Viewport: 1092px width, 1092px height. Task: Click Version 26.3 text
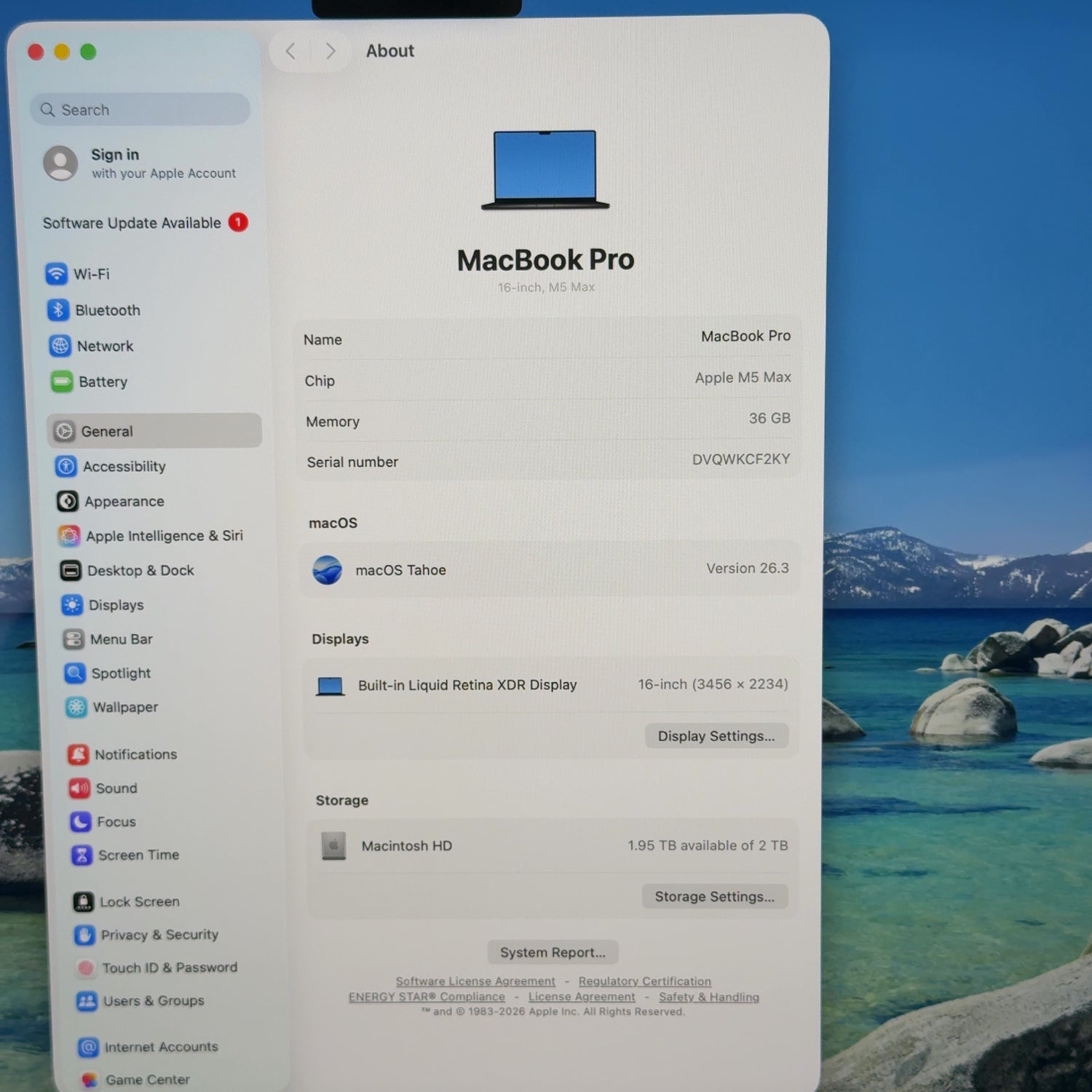(x=748, y=568)
